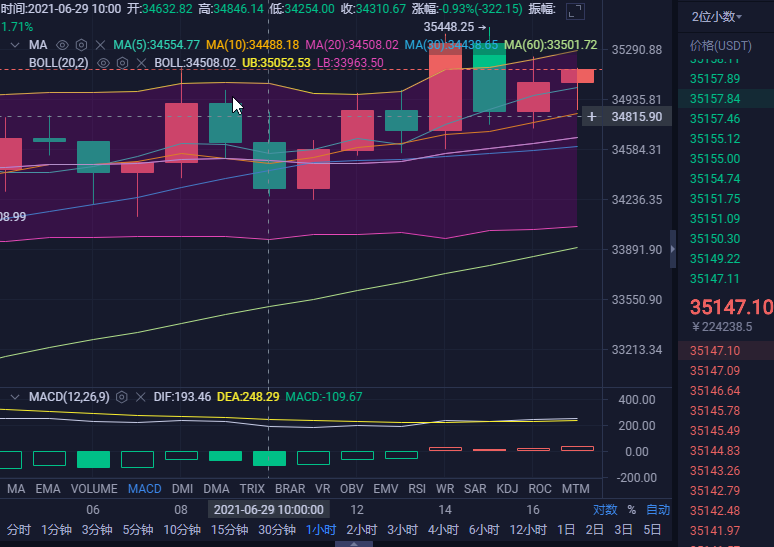Image resolution: width=774 pixels, height=547 pixels.
Task: Switch to 5日 timeframe
Action: point(652,530)
